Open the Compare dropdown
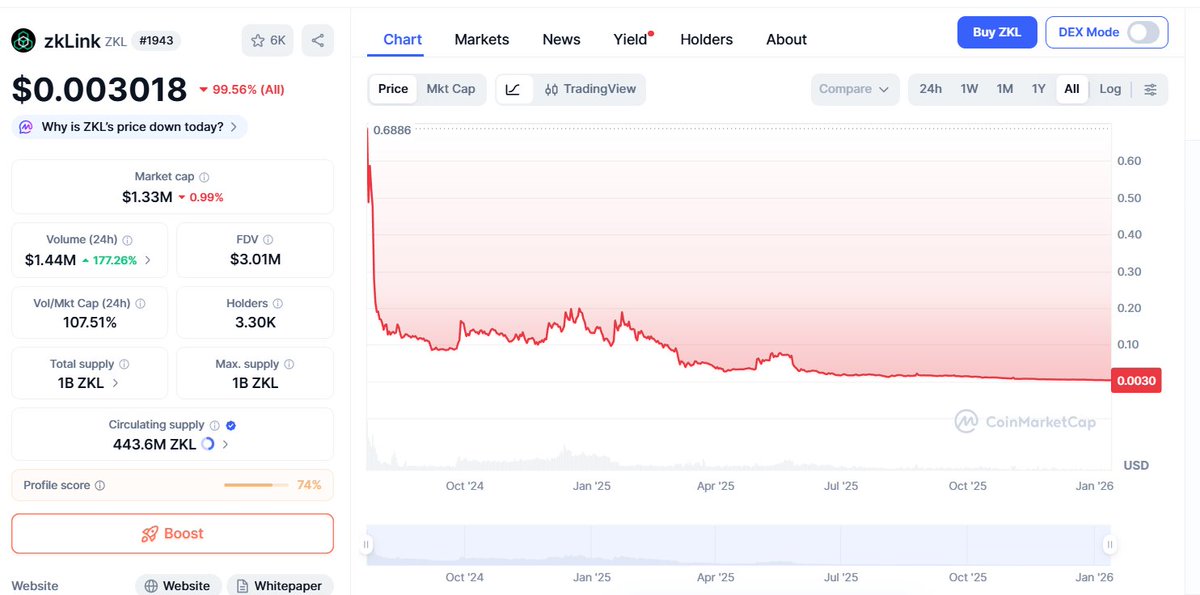Screen dimensions: 1200x595 855,89
